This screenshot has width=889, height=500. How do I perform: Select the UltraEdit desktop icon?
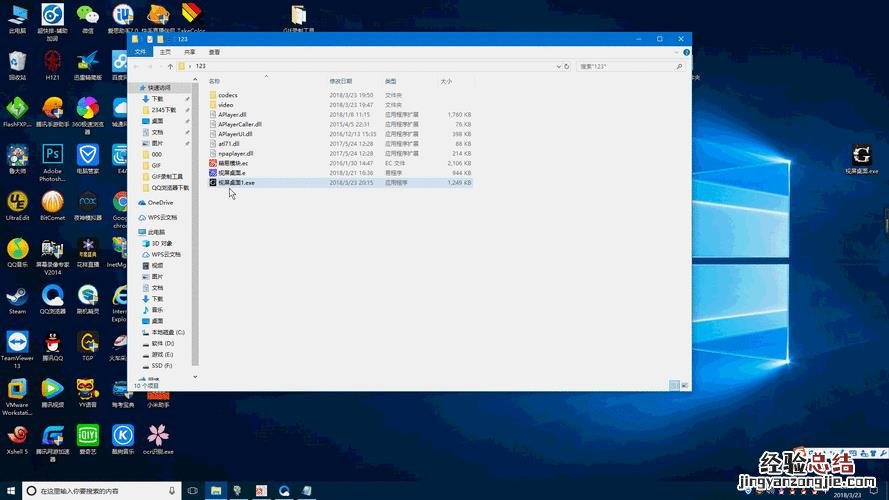click(x=17, y=202)
